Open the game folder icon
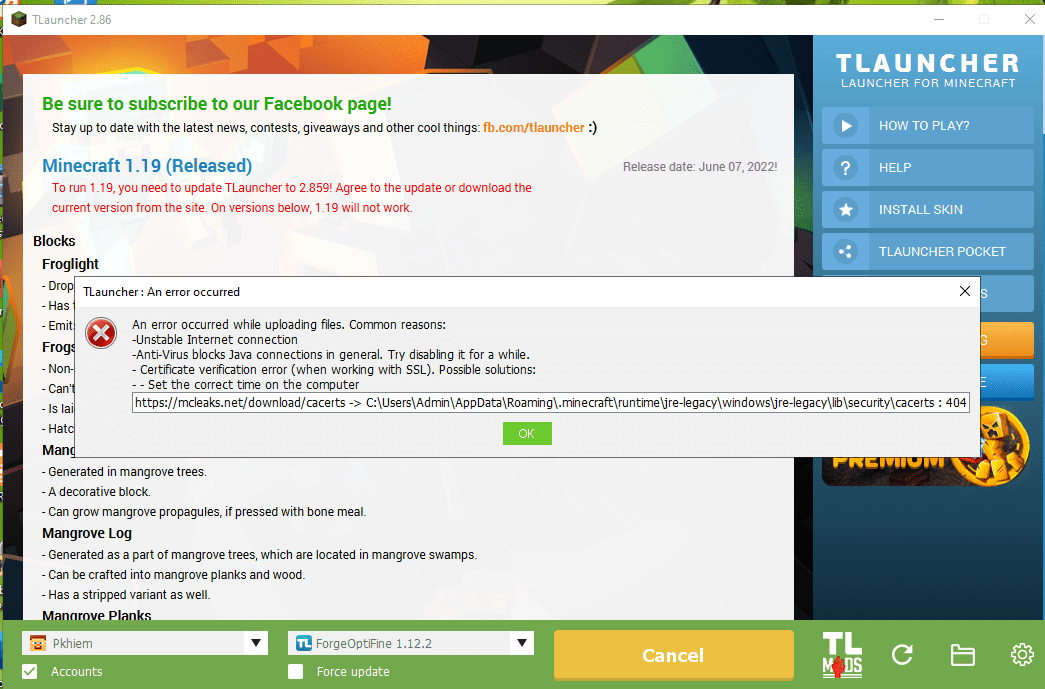 (x=962, y=655)
